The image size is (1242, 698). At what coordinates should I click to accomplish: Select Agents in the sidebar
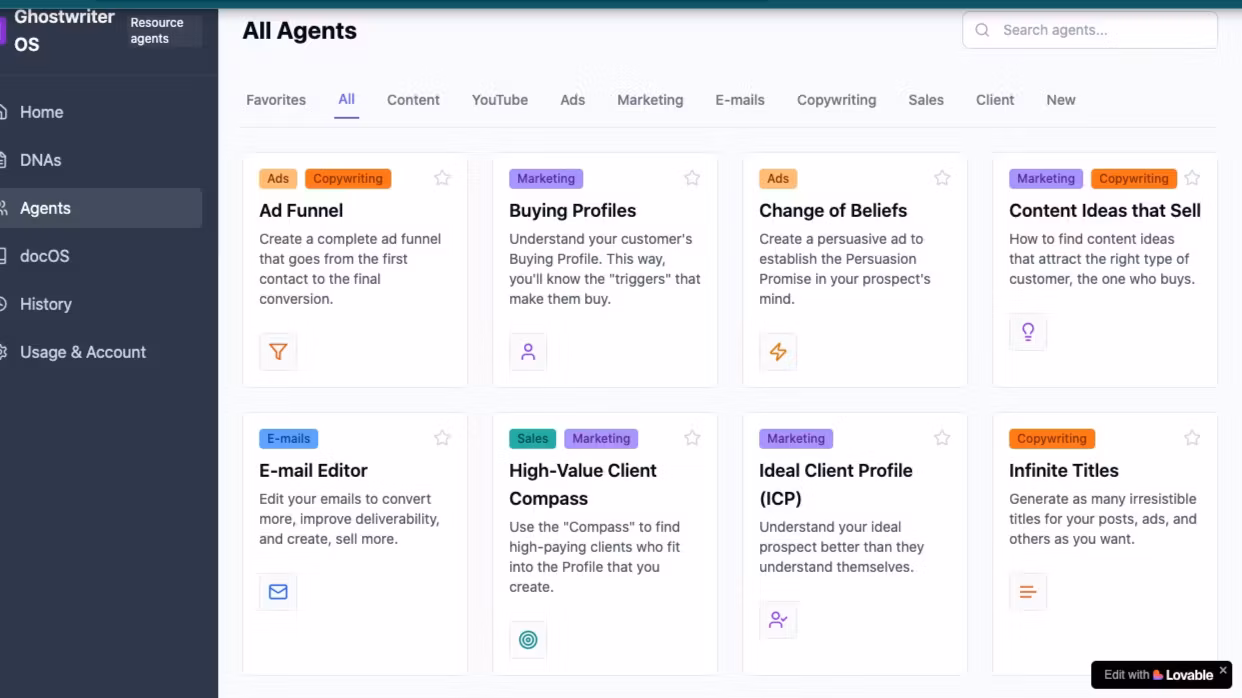(100, 208)
